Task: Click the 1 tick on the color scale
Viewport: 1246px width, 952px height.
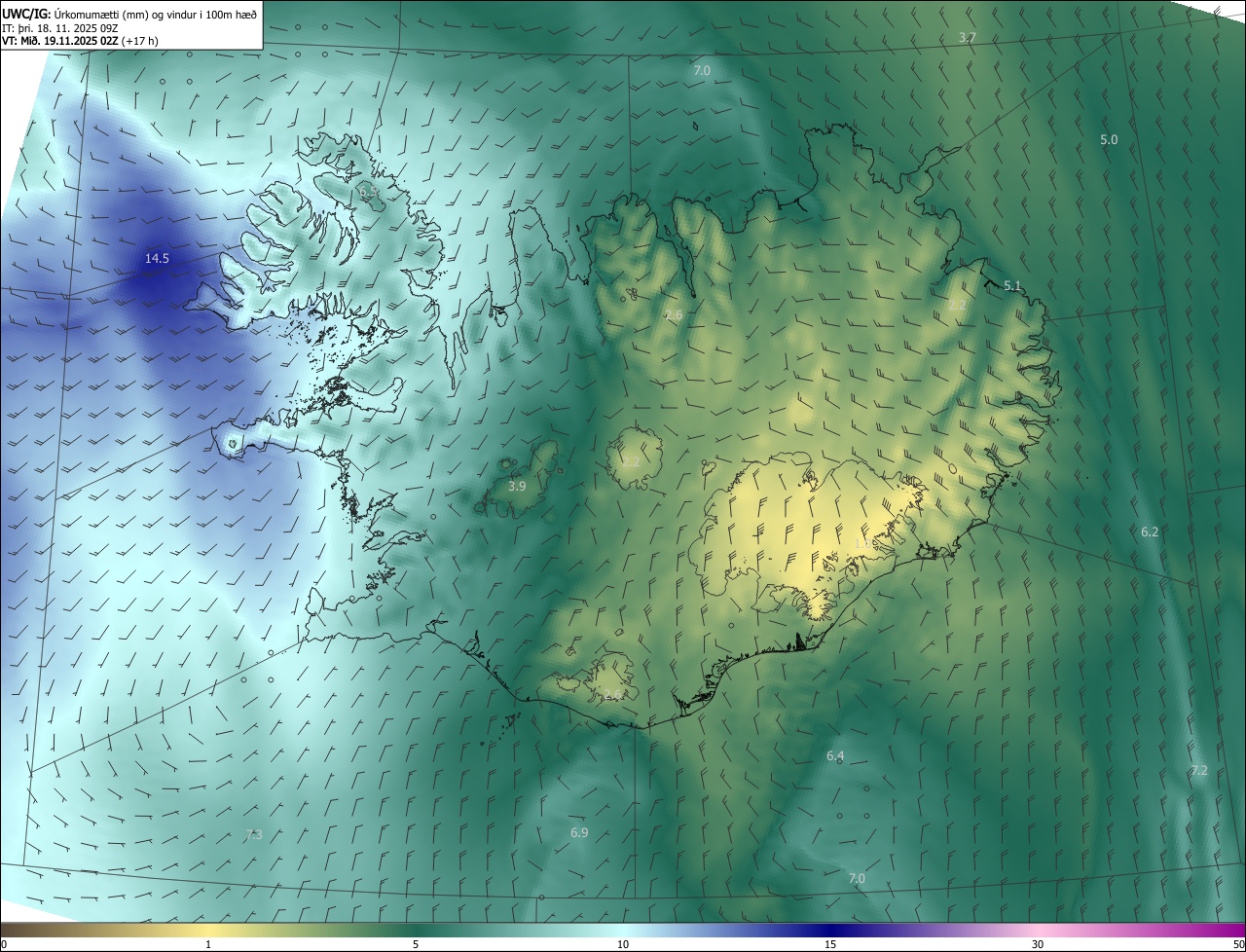Action: [x=208, y=944]
